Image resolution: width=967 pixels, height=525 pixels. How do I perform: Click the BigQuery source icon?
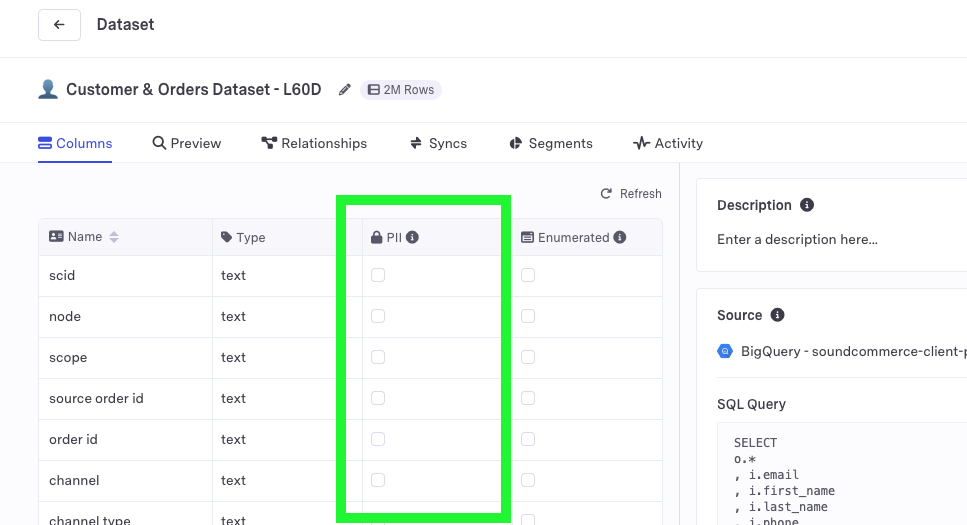(725, 352)
